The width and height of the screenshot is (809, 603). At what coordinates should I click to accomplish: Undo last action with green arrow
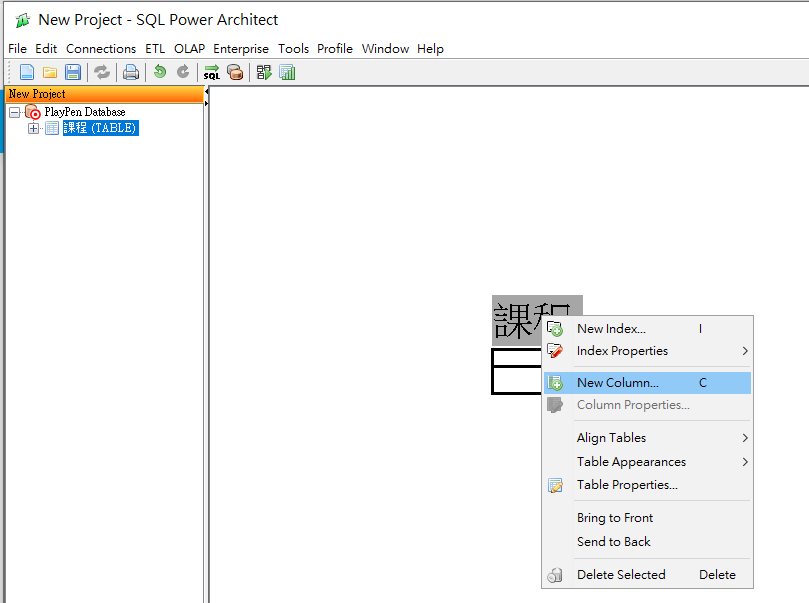160,72
